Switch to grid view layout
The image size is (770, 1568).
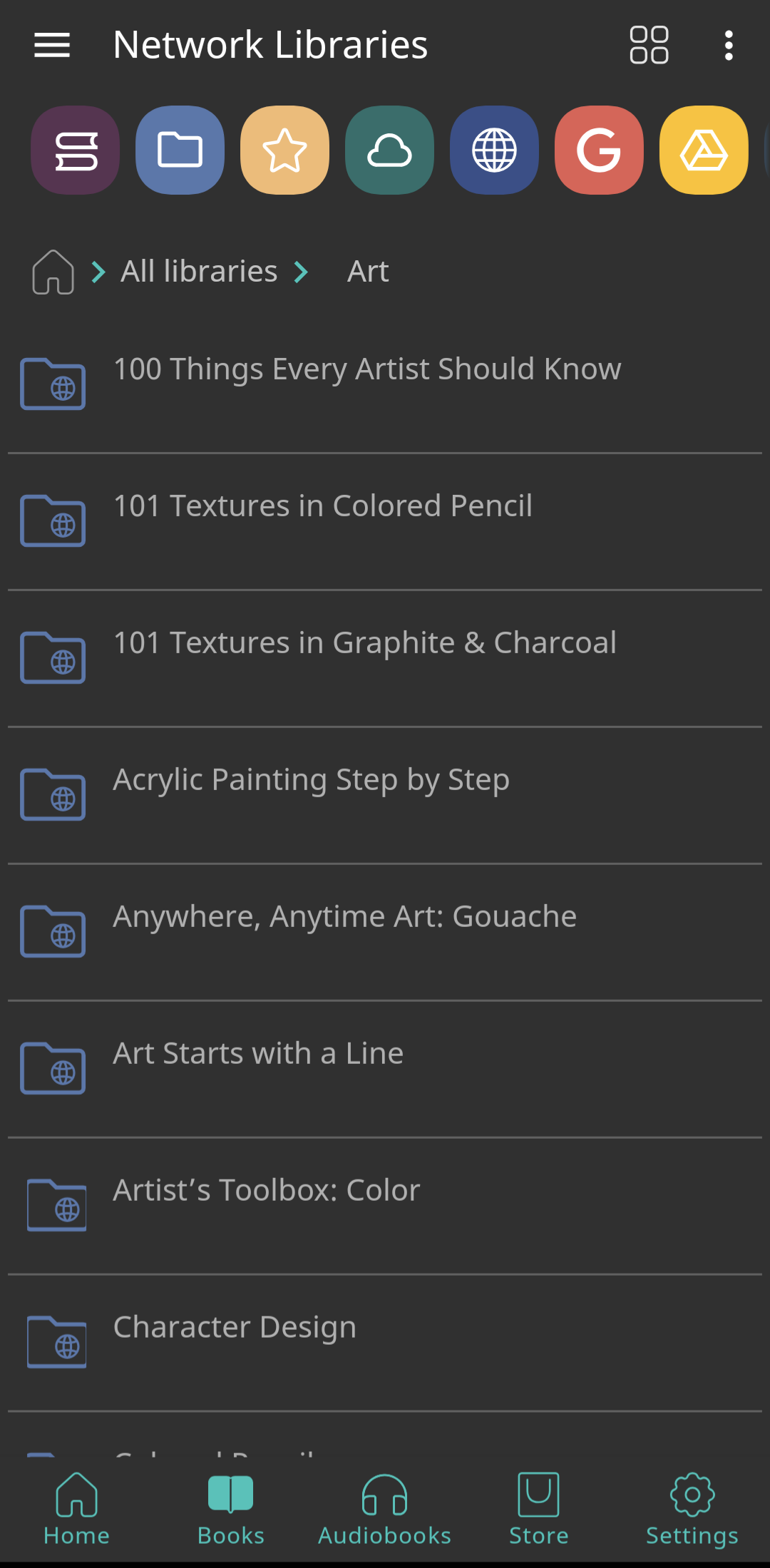649,45
